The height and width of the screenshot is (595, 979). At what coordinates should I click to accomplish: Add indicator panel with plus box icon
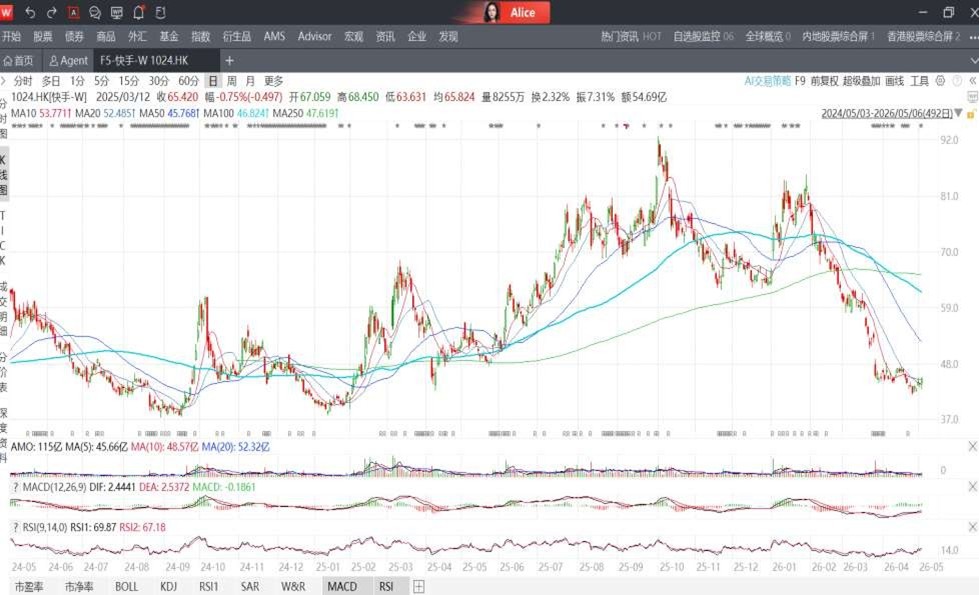tap(419, 586)
